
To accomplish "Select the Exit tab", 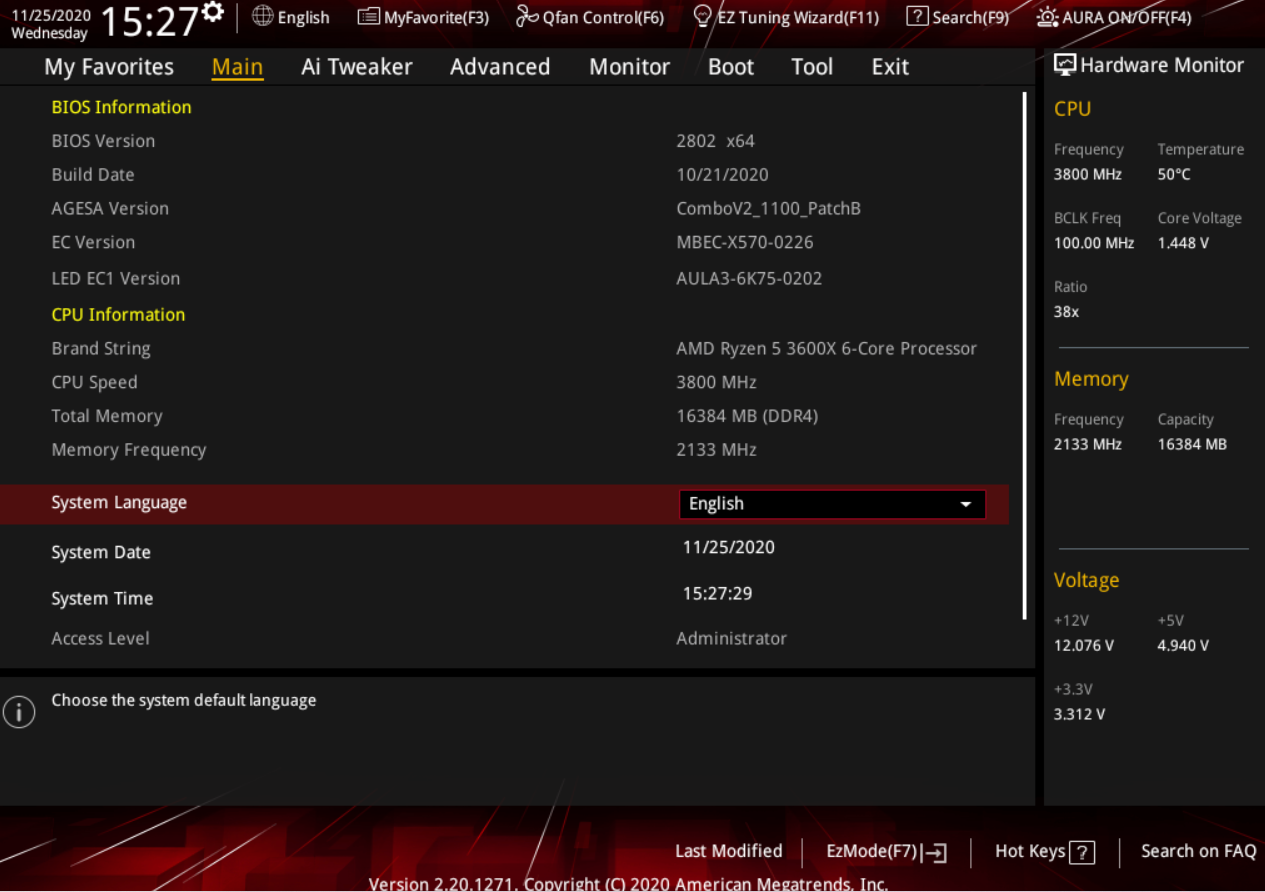I will tap(890, 67).
